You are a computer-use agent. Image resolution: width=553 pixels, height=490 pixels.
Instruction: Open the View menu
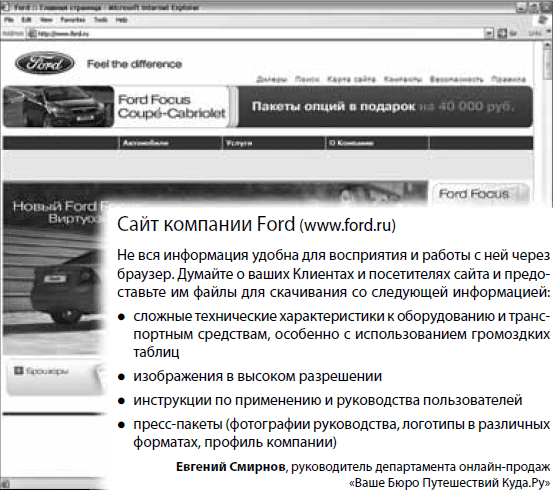(46, 20)
